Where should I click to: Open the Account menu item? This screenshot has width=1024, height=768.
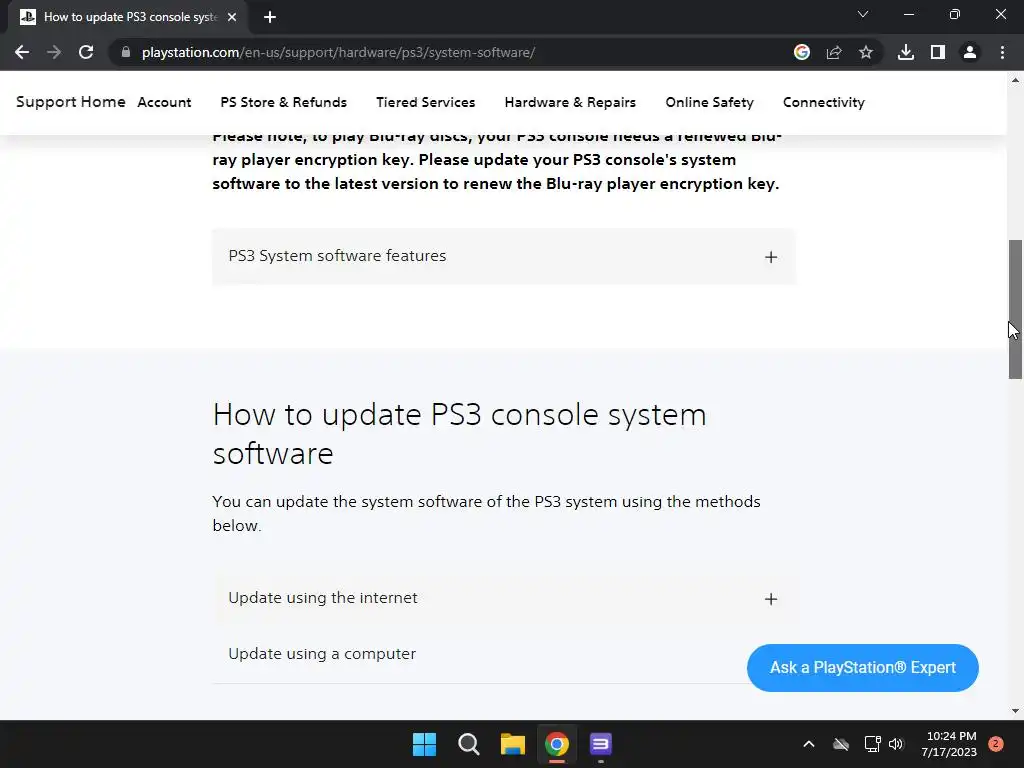pyautogui.click(x=164, y=102)
